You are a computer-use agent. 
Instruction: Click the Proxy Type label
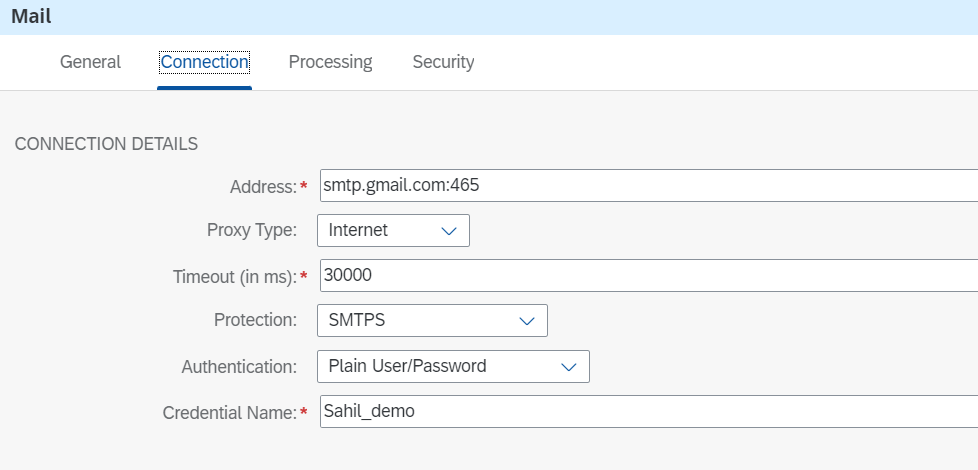pos(252,231)
